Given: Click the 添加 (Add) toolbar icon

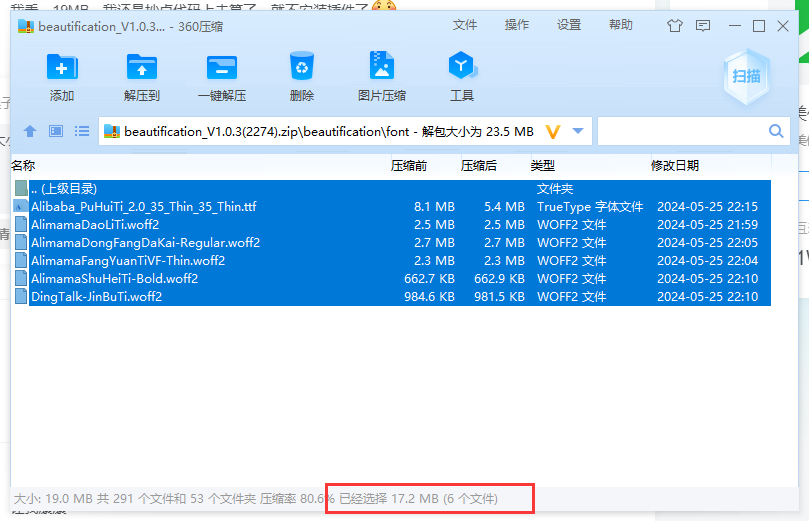Looking at the screenshot, I should point(62,67).
